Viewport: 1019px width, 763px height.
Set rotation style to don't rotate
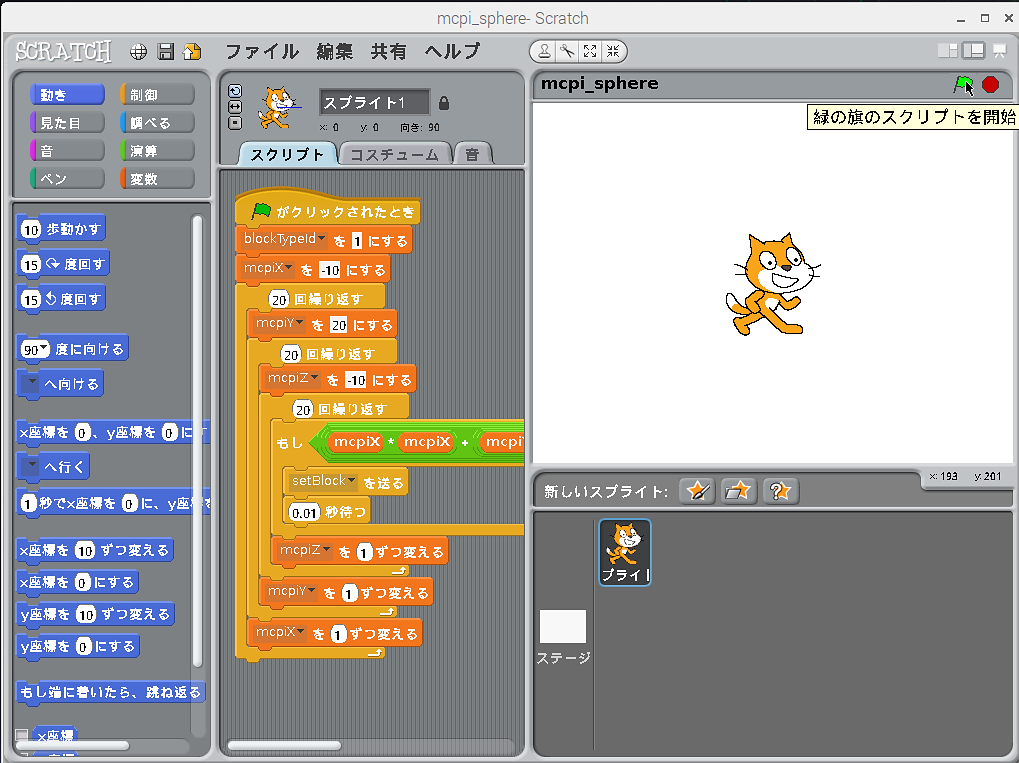pyautogui.click(x=235, y=122)
